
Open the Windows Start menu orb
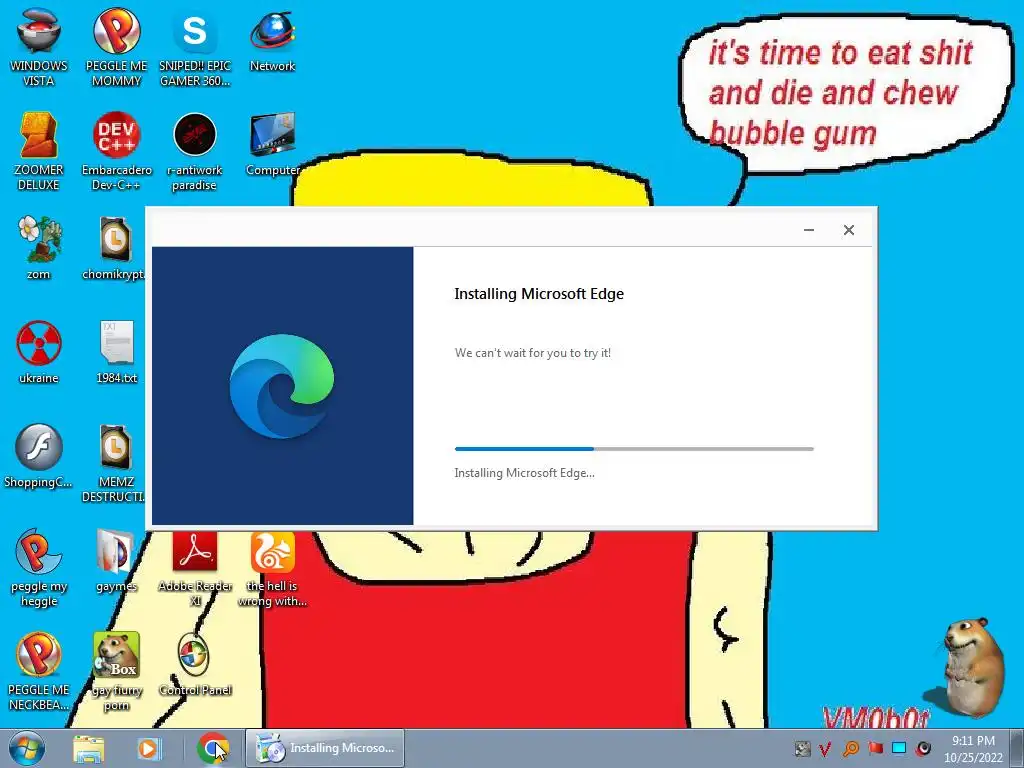point(27,748)
